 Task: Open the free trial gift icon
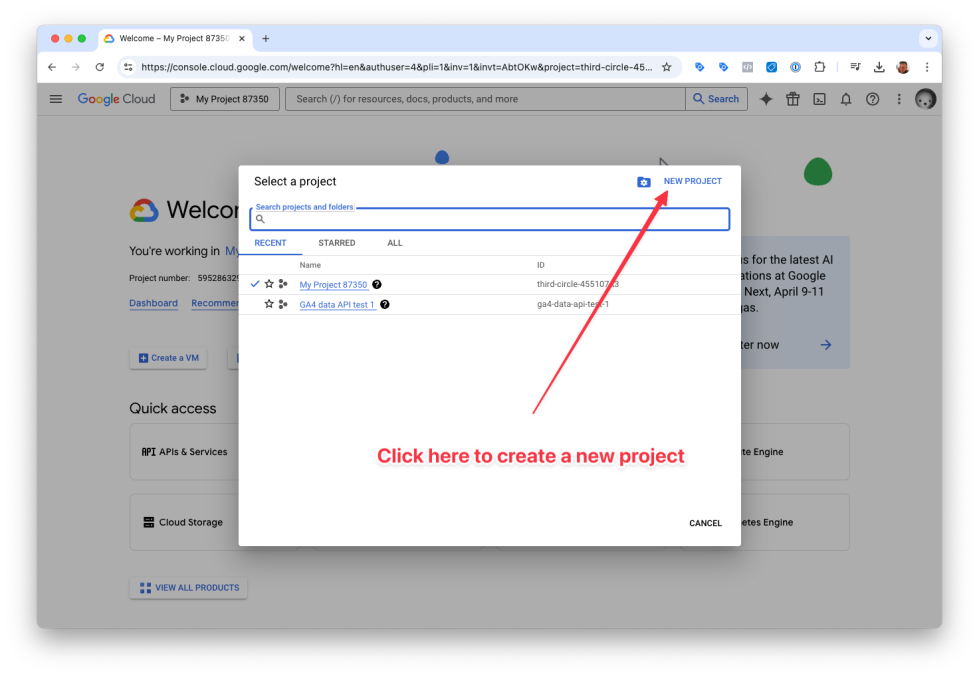coord(793,99)
